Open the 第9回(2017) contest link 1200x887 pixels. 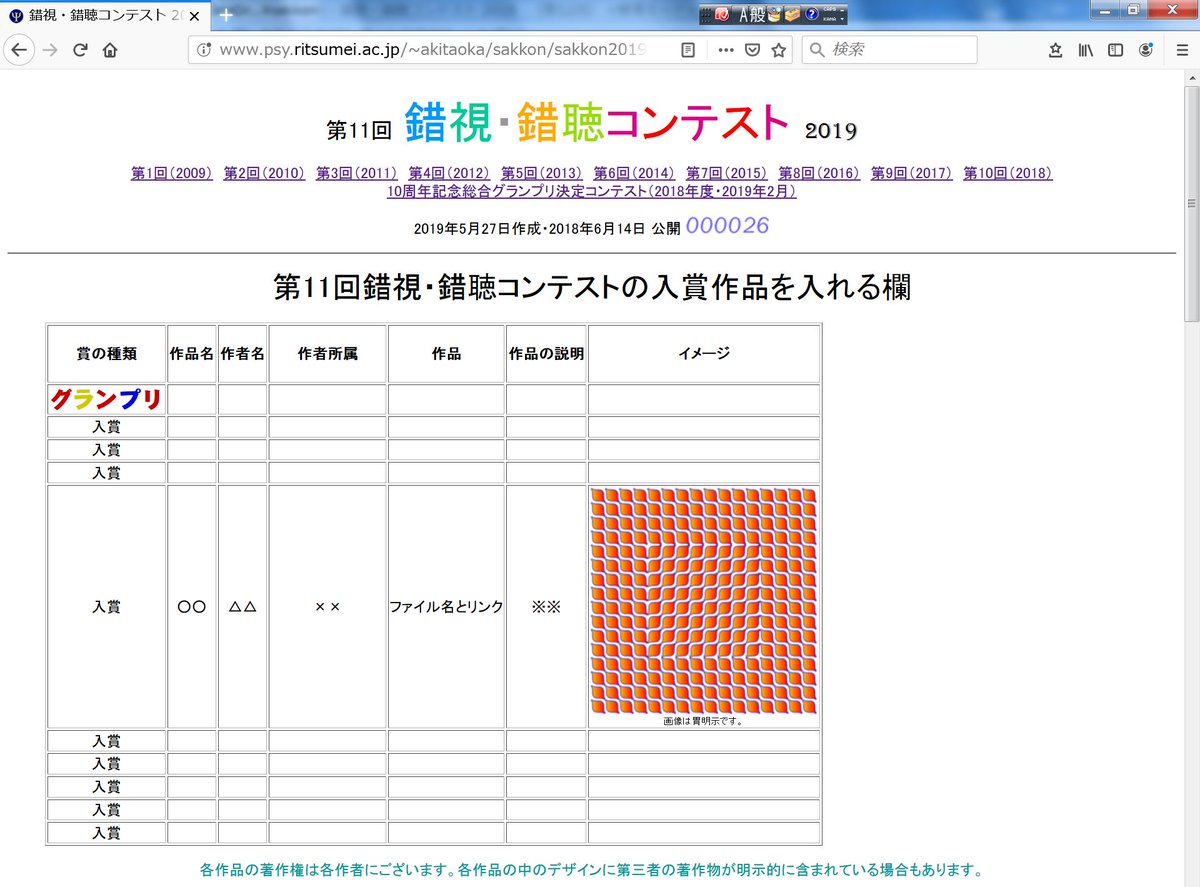tap(912, 173)
